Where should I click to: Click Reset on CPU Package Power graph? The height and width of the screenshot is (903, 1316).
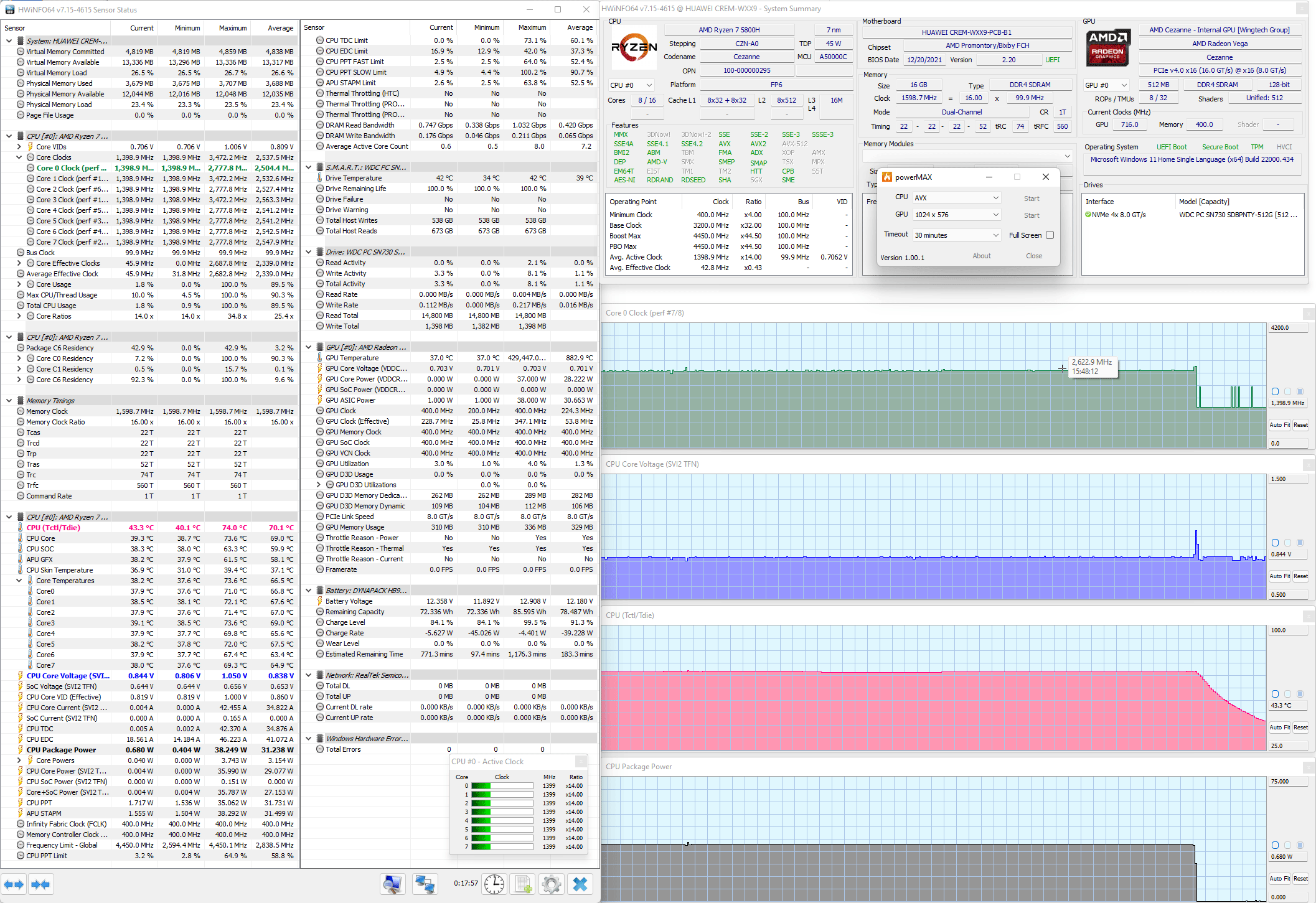(1300, 879)
